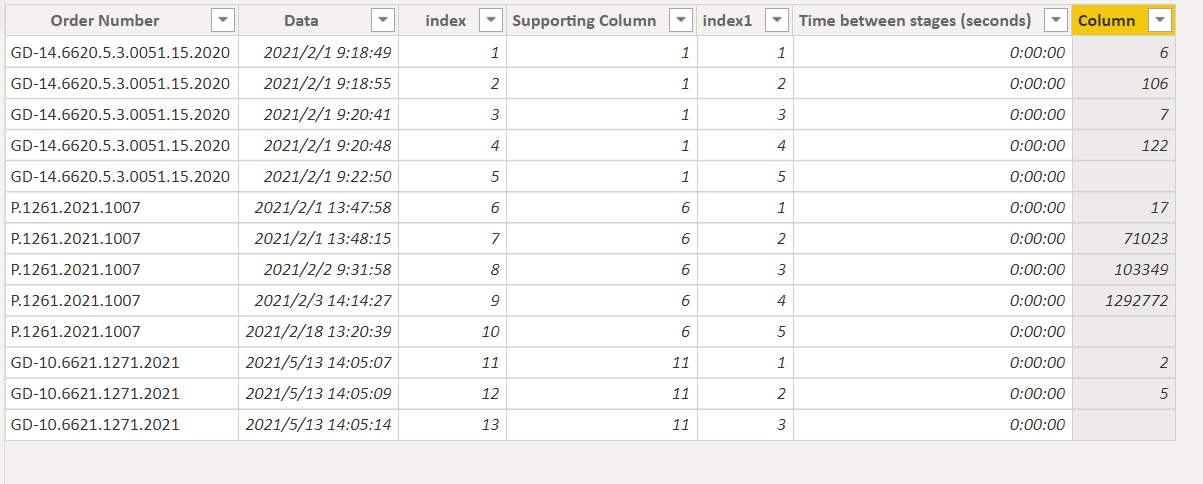The image size is (1203, 484).
Task: Click Column value 7
Action: (x=1124, y=114)
